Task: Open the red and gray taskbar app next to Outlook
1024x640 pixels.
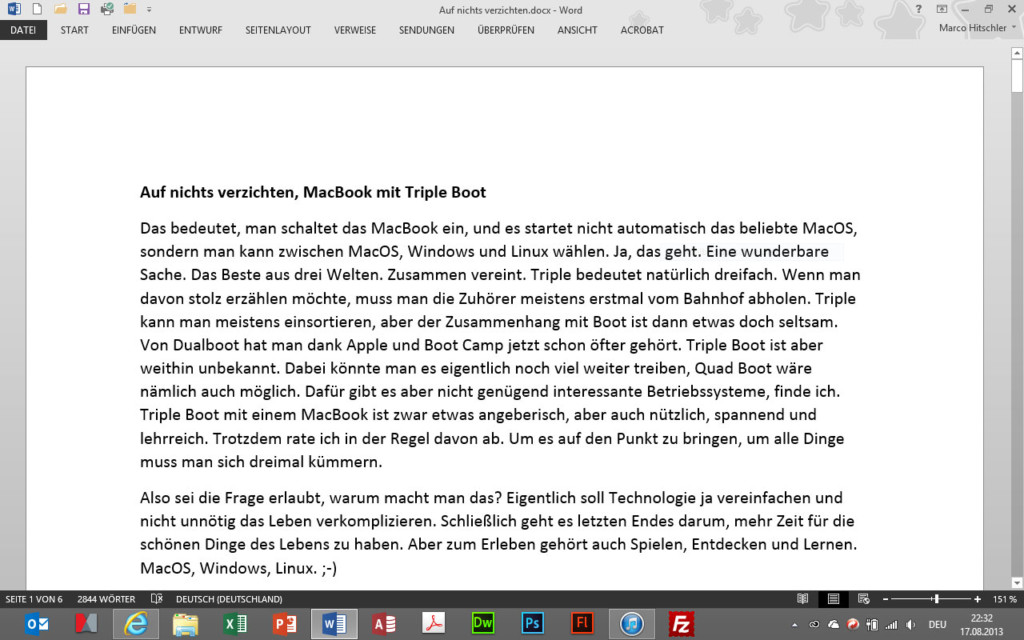Action: [x=86, y=624]
